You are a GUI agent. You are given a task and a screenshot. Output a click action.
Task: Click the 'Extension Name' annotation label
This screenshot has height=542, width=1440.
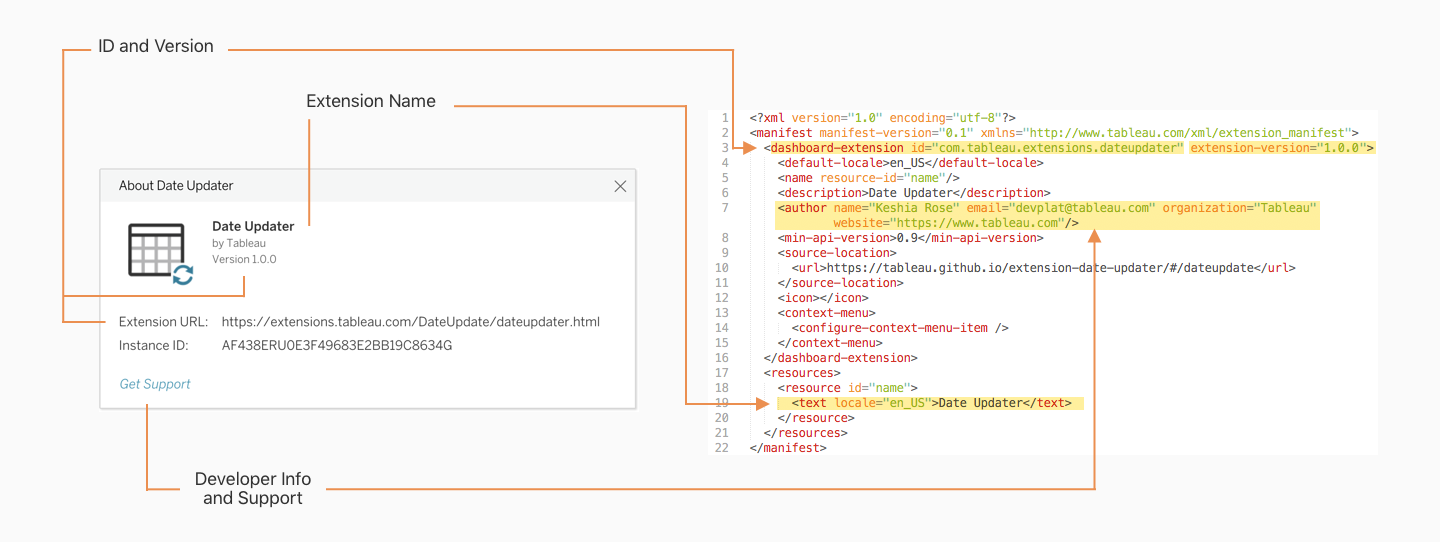click(371, 101)
